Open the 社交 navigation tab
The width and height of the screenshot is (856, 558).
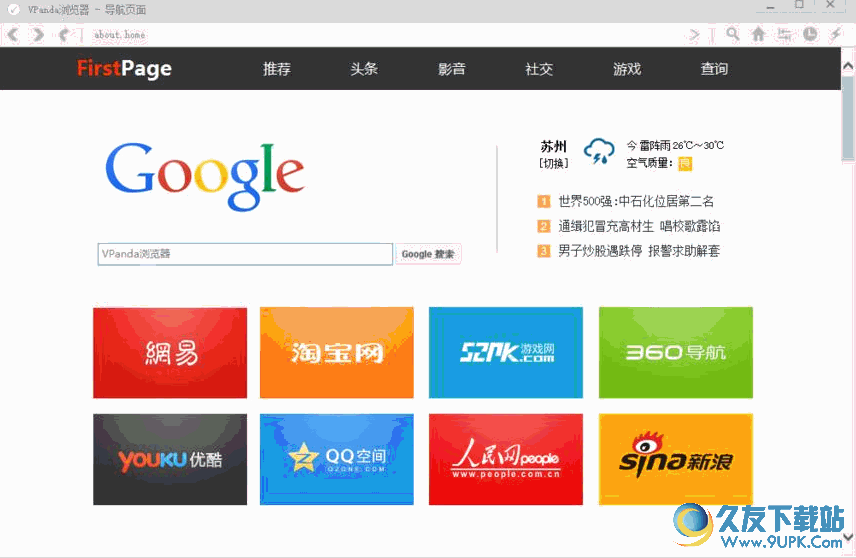539,69
